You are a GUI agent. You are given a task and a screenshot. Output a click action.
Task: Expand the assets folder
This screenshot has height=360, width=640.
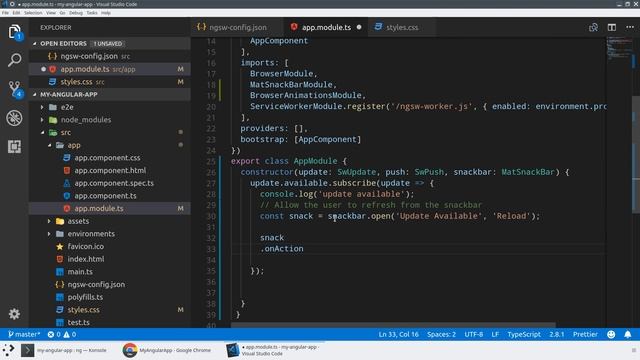49,221
